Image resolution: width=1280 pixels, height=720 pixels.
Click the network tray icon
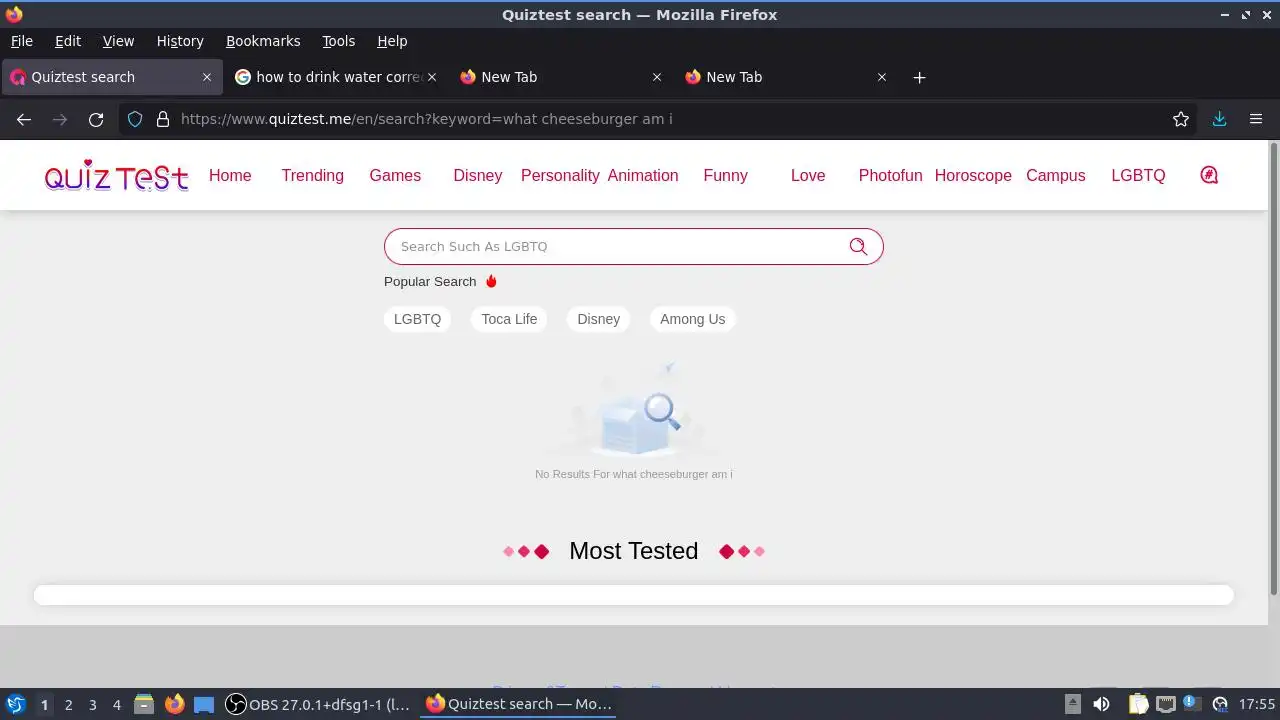coord(1166,704)
